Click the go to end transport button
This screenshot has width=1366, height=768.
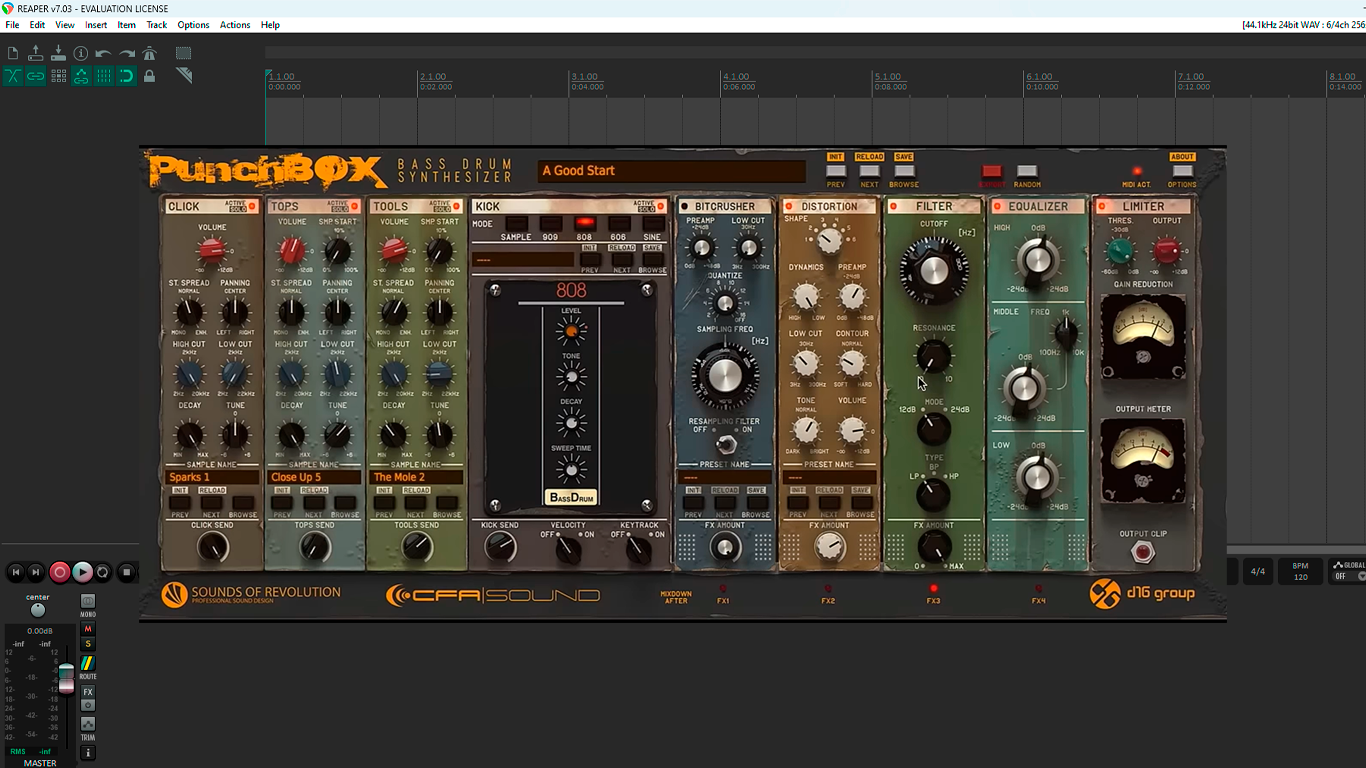pos(36,572)
